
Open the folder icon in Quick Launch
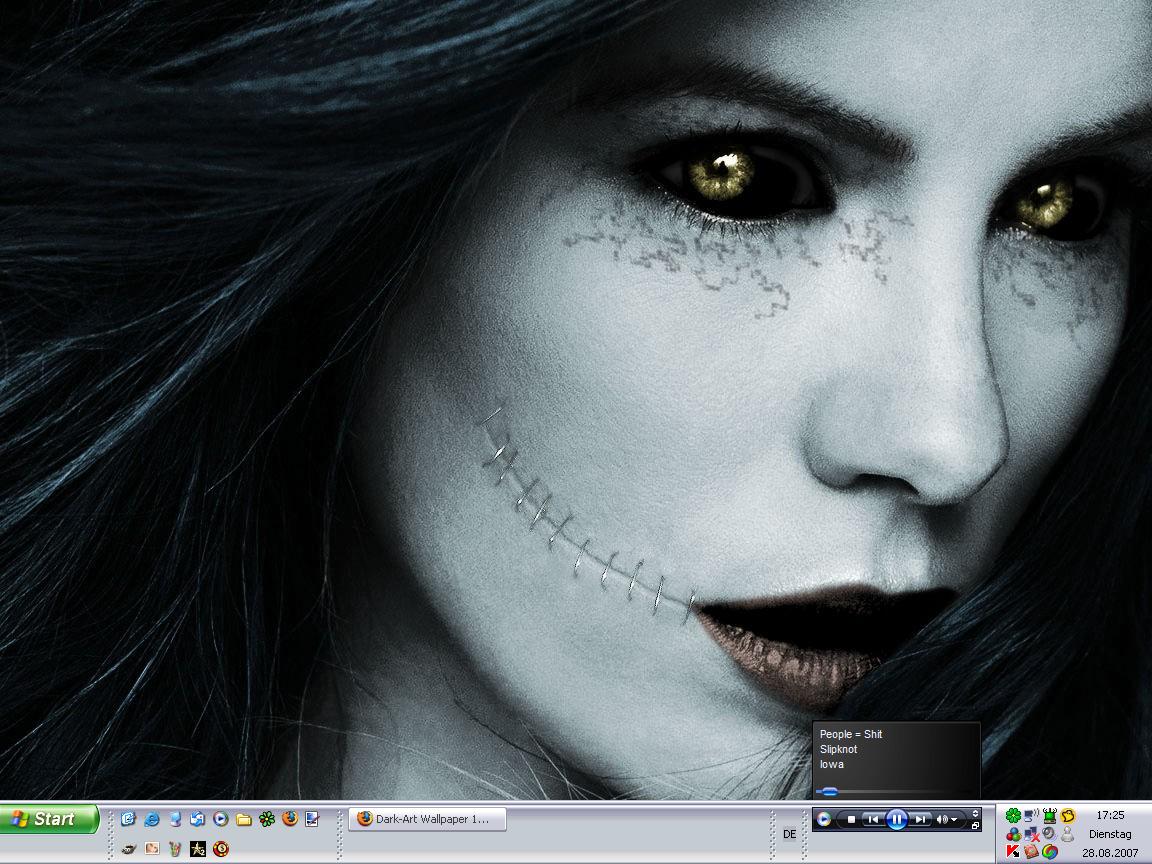click(243, 819)
